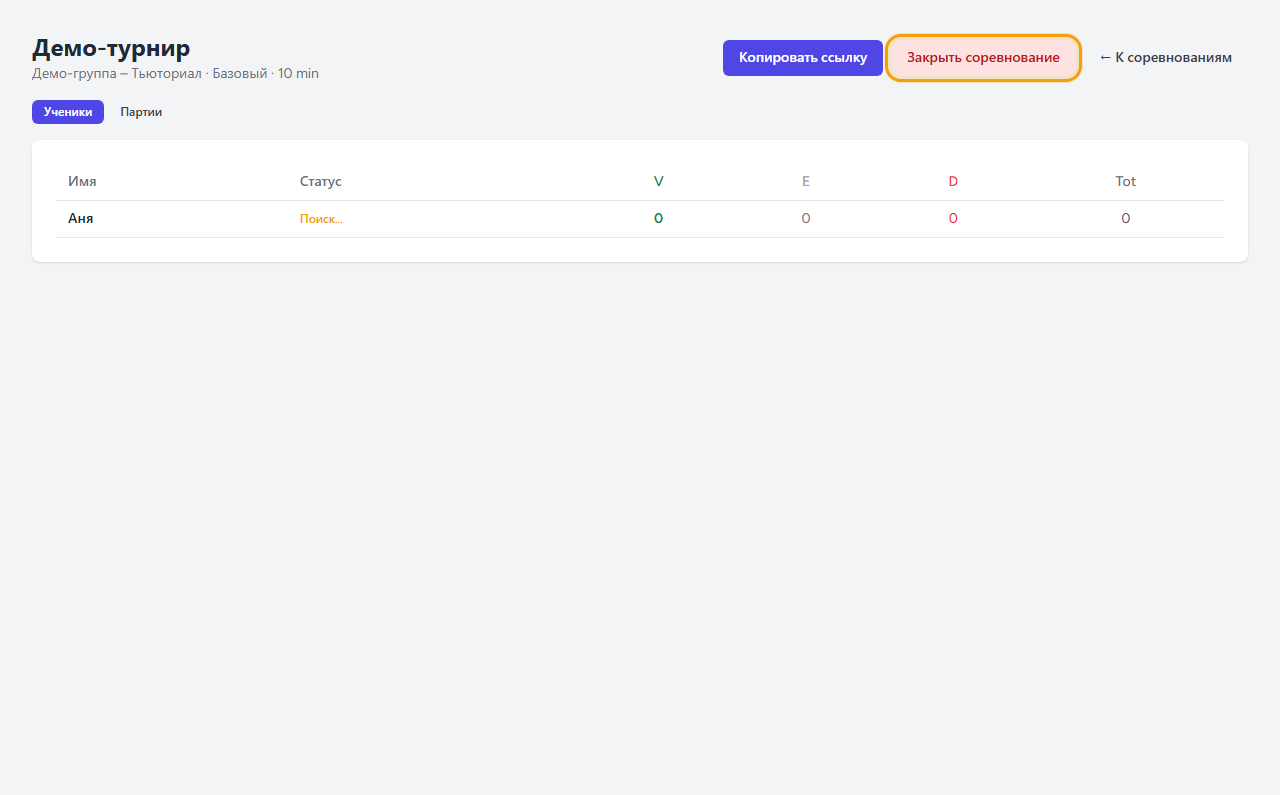Open the Партии tab

141,112
